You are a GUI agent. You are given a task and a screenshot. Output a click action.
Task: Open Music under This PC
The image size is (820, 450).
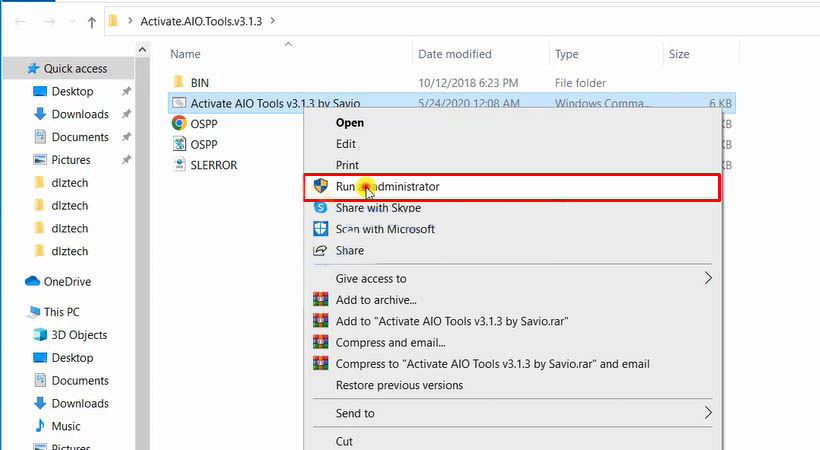65,426
